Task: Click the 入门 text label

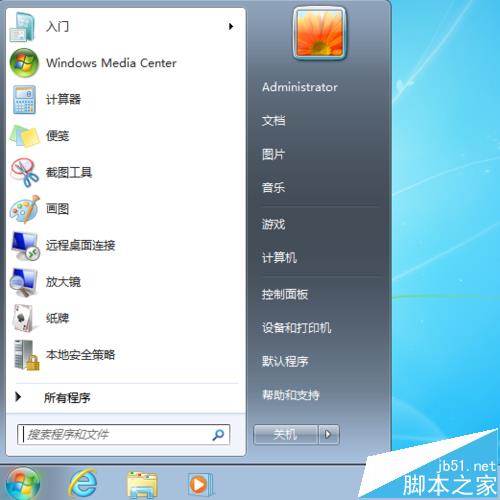Action: 58,26
